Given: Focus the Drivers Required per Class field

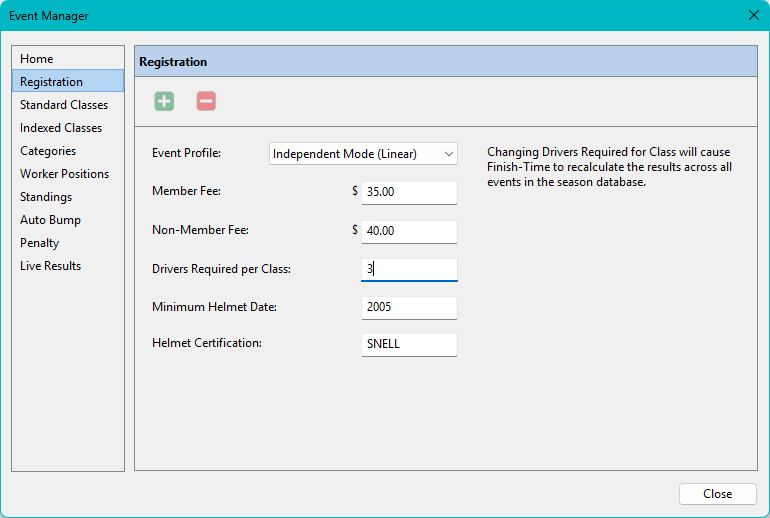Looking at the screenshot, I should coord(409,269).
